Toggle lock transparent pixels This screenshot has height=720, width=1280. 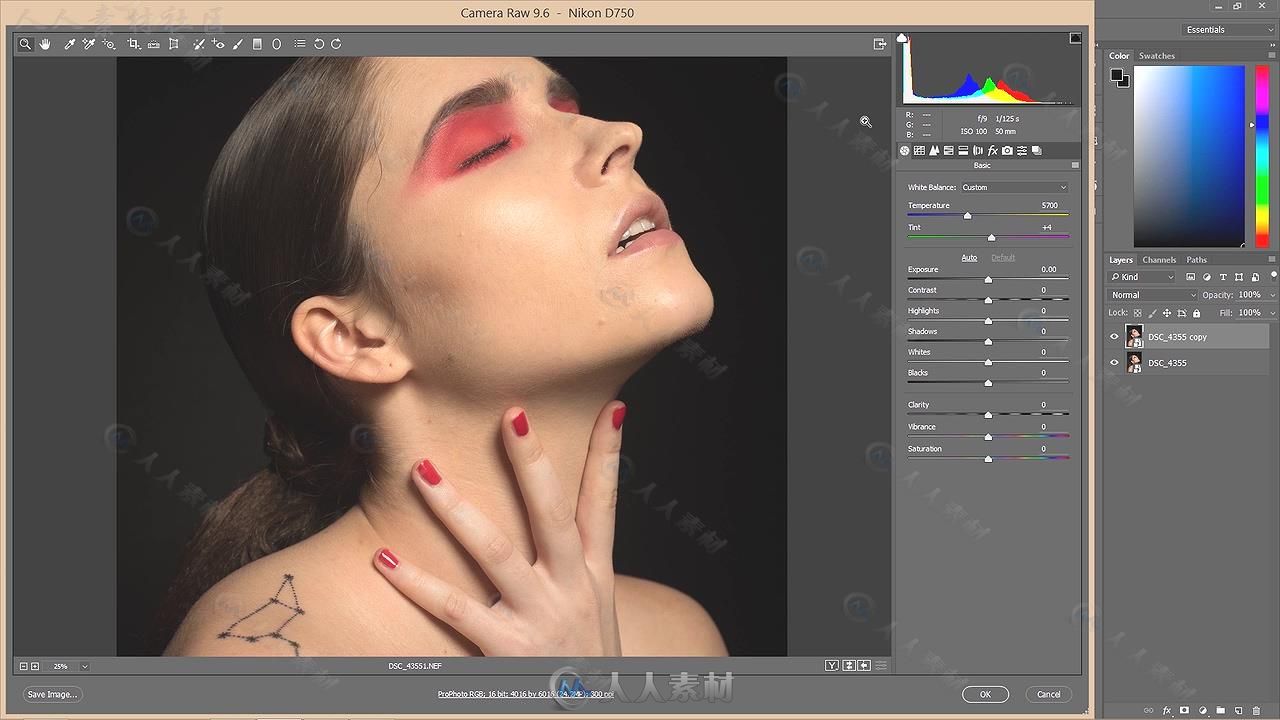[1137, 313]
